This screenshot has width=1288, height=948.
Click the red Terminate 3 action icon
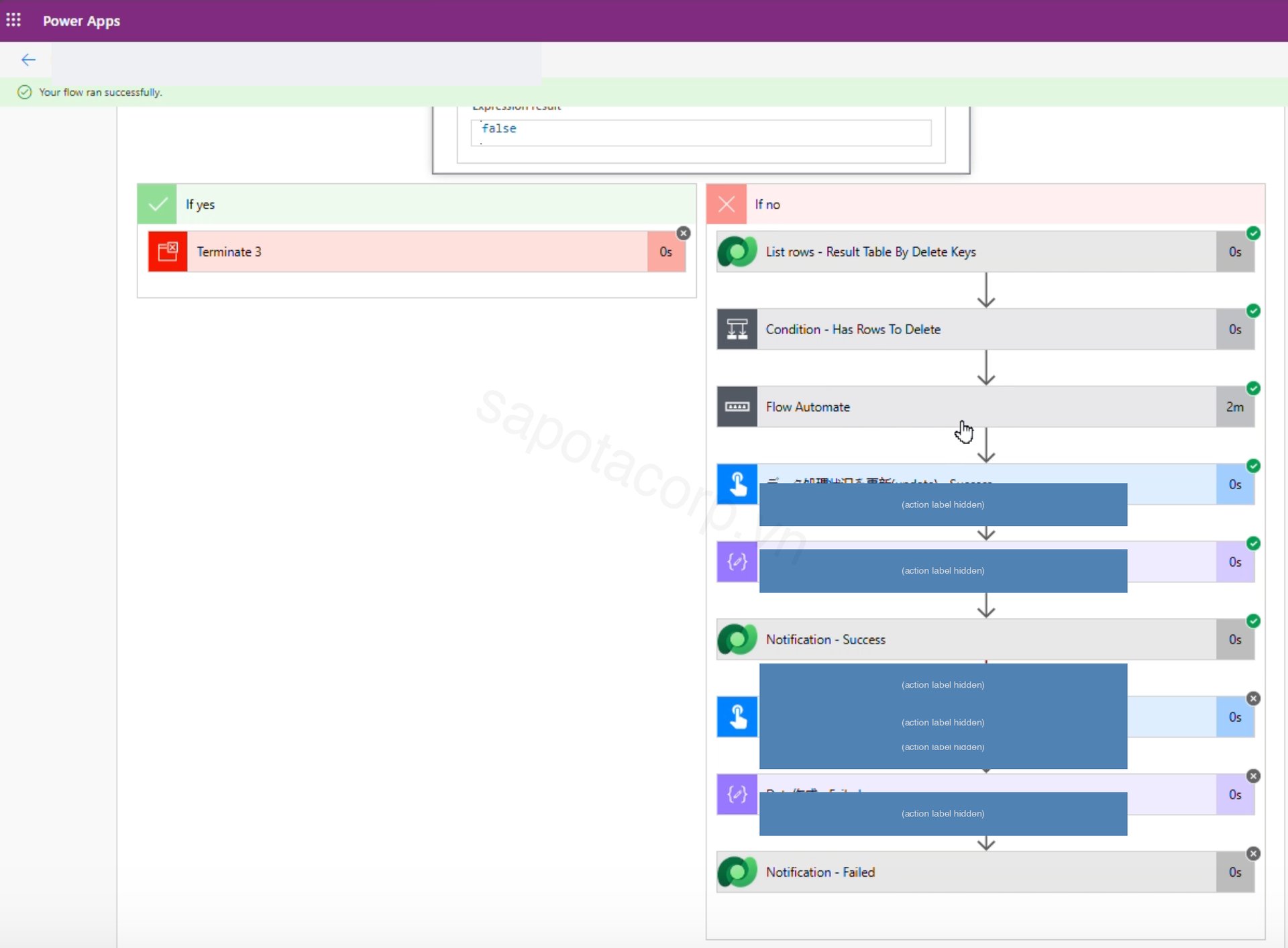pyautogui.click(x=168, y=252)
